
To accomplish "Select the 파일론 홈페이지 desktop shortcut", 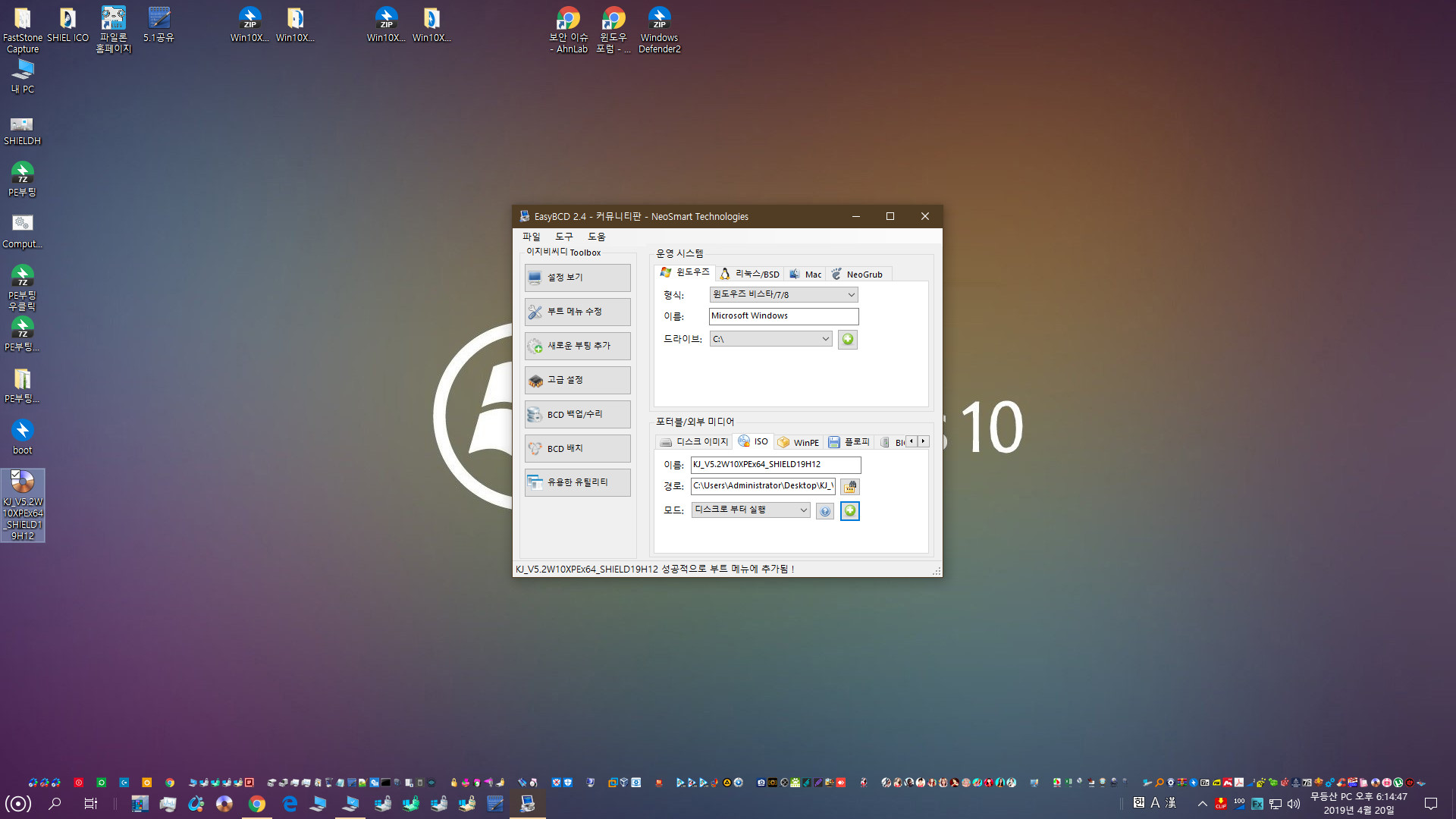I will click(x=114, y=30).
